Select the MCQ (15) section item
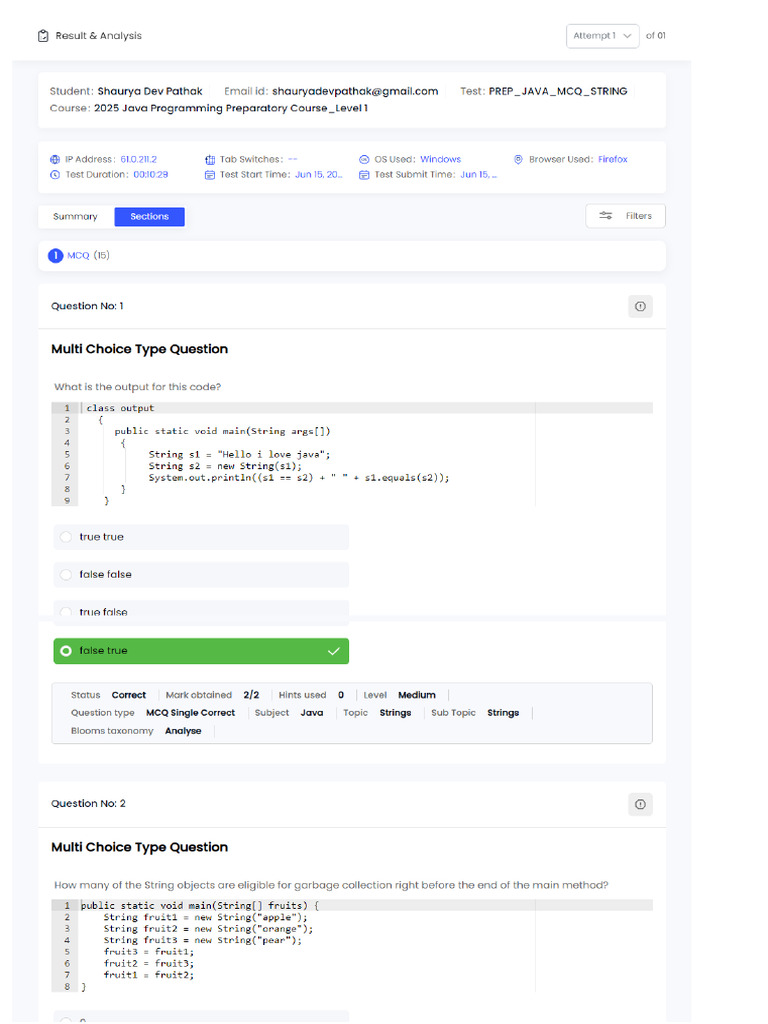 [x=79, y=256]
